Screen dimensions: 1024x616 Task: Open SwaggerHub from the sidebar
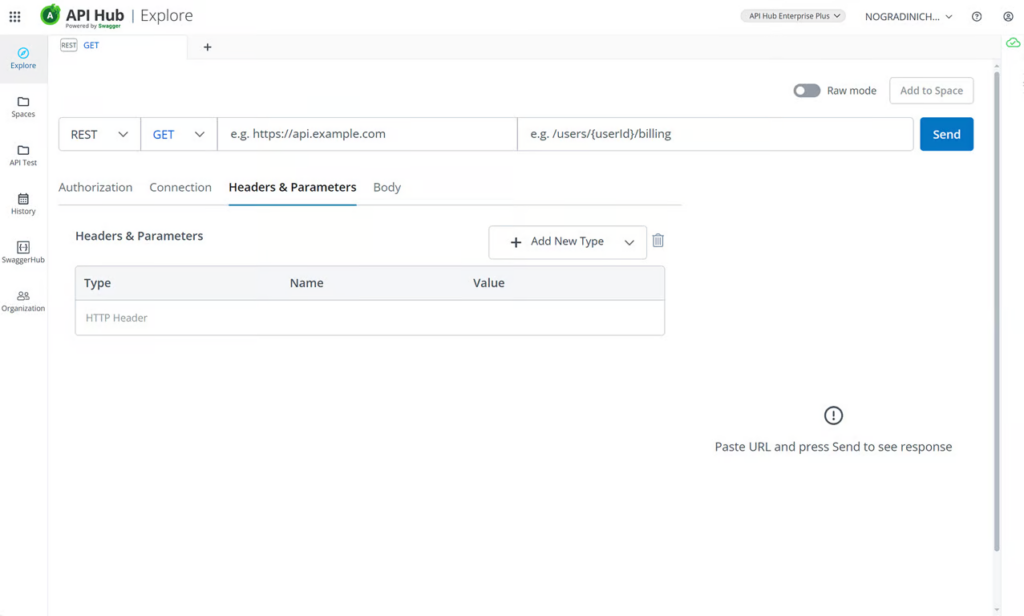23,252
